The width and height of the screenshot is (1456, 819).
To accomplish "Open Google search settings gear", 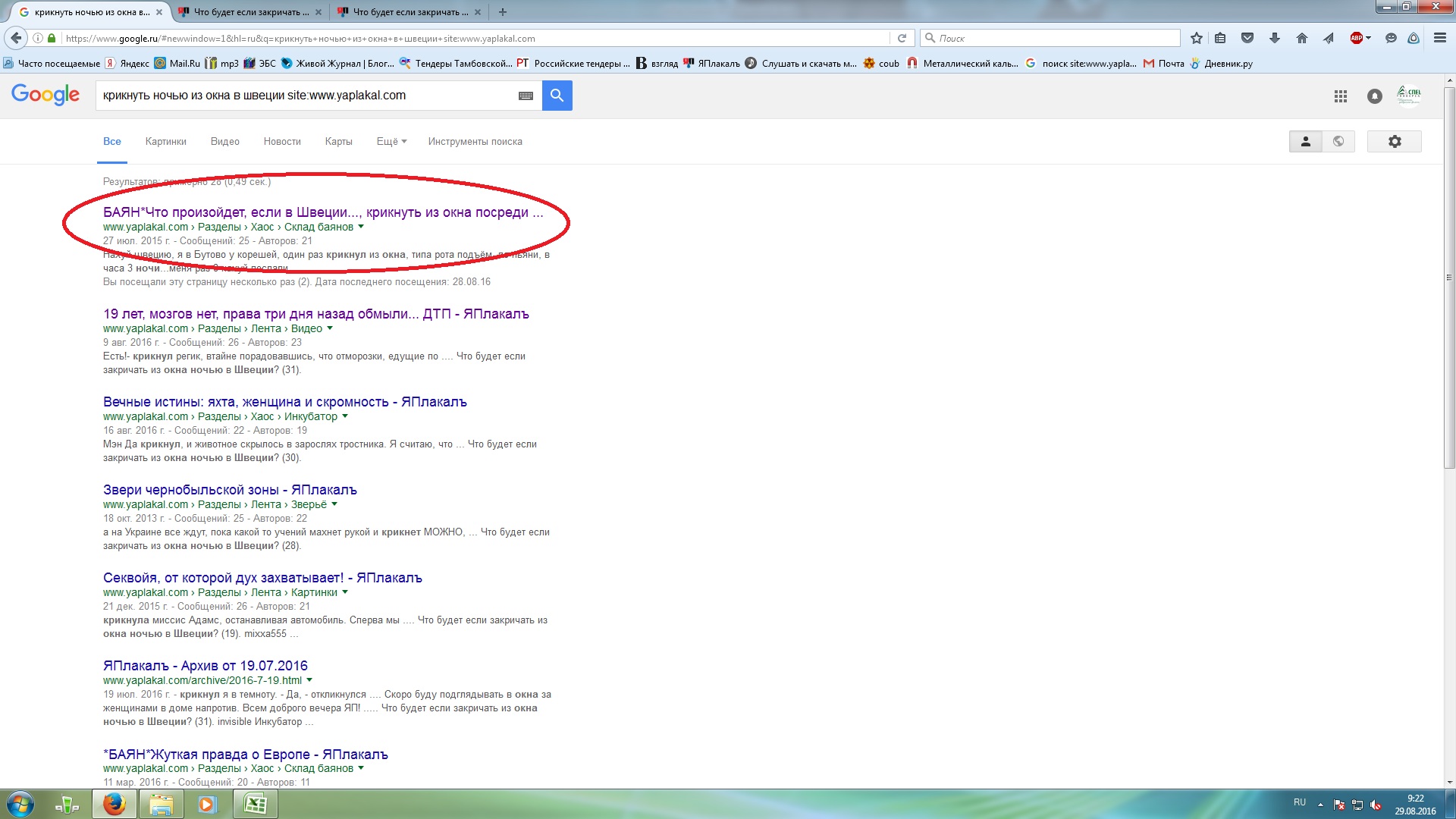I will tap(1395, 142).
